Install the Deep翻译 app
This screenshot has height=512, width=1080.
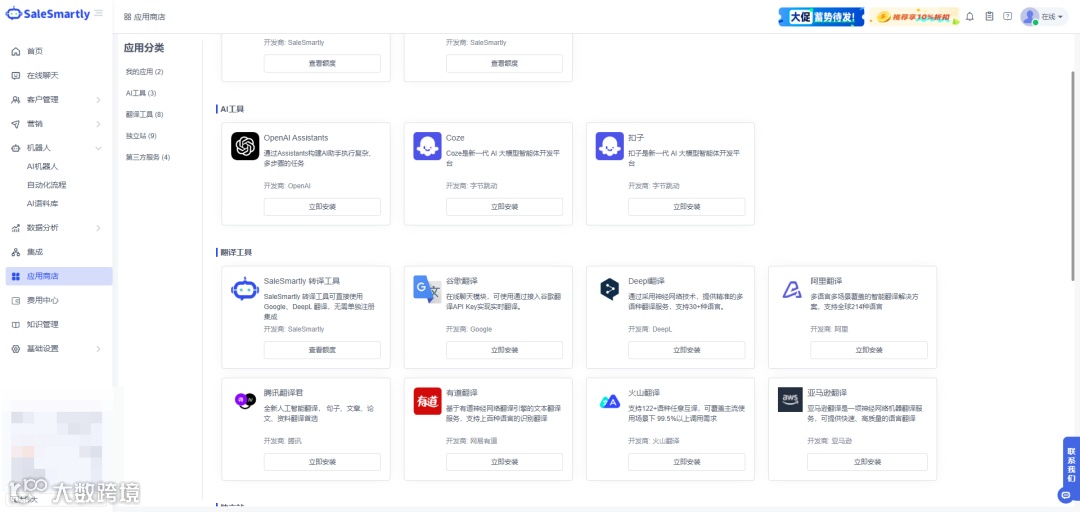point(687,350)
